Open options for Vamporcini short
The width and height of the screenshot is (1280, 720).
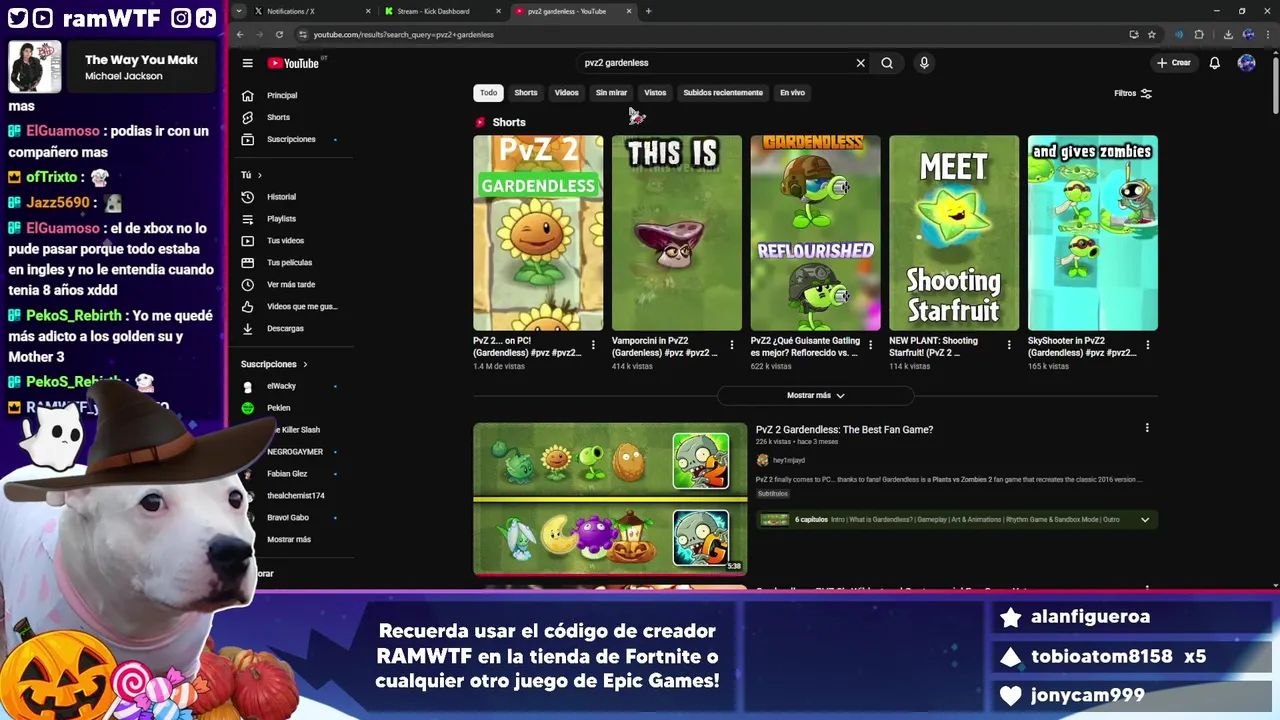(731, 345)
